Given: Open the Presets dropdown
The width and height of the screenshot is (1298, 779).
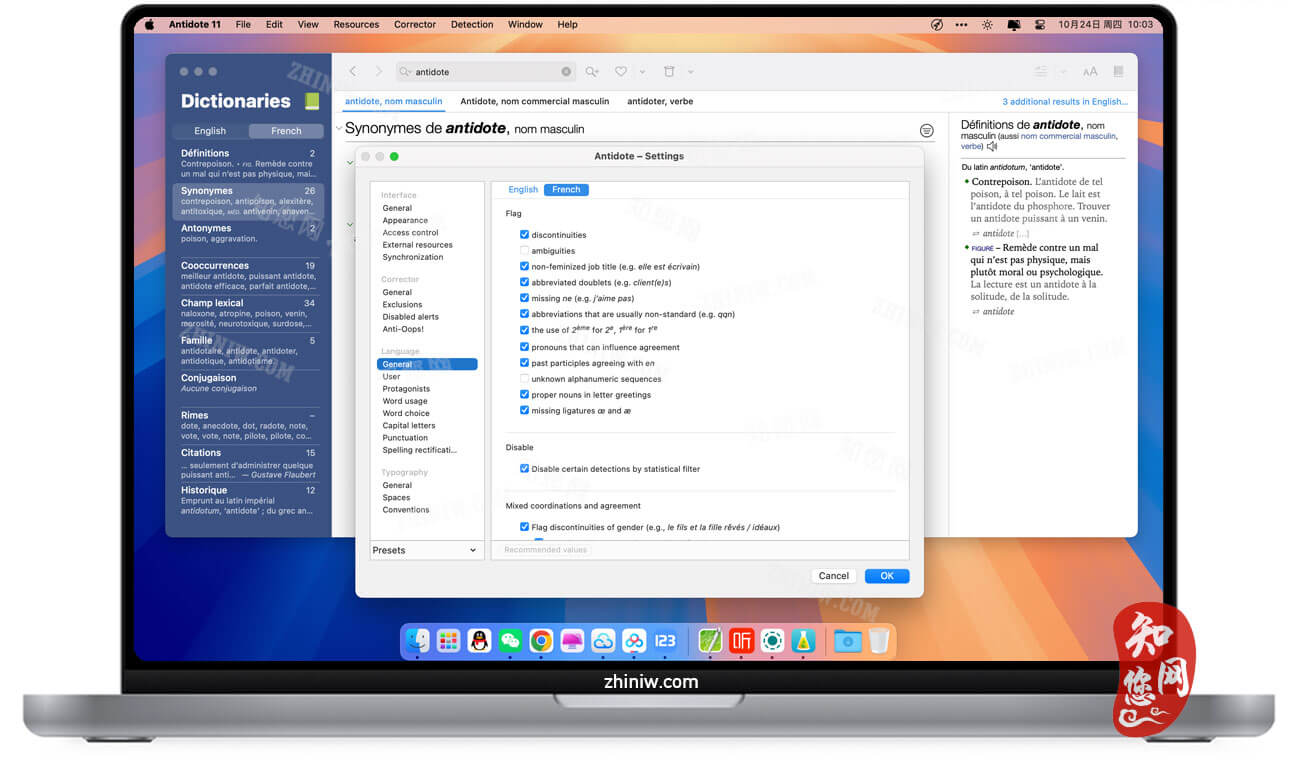Looking at the screenshot, I should (425, 550).
